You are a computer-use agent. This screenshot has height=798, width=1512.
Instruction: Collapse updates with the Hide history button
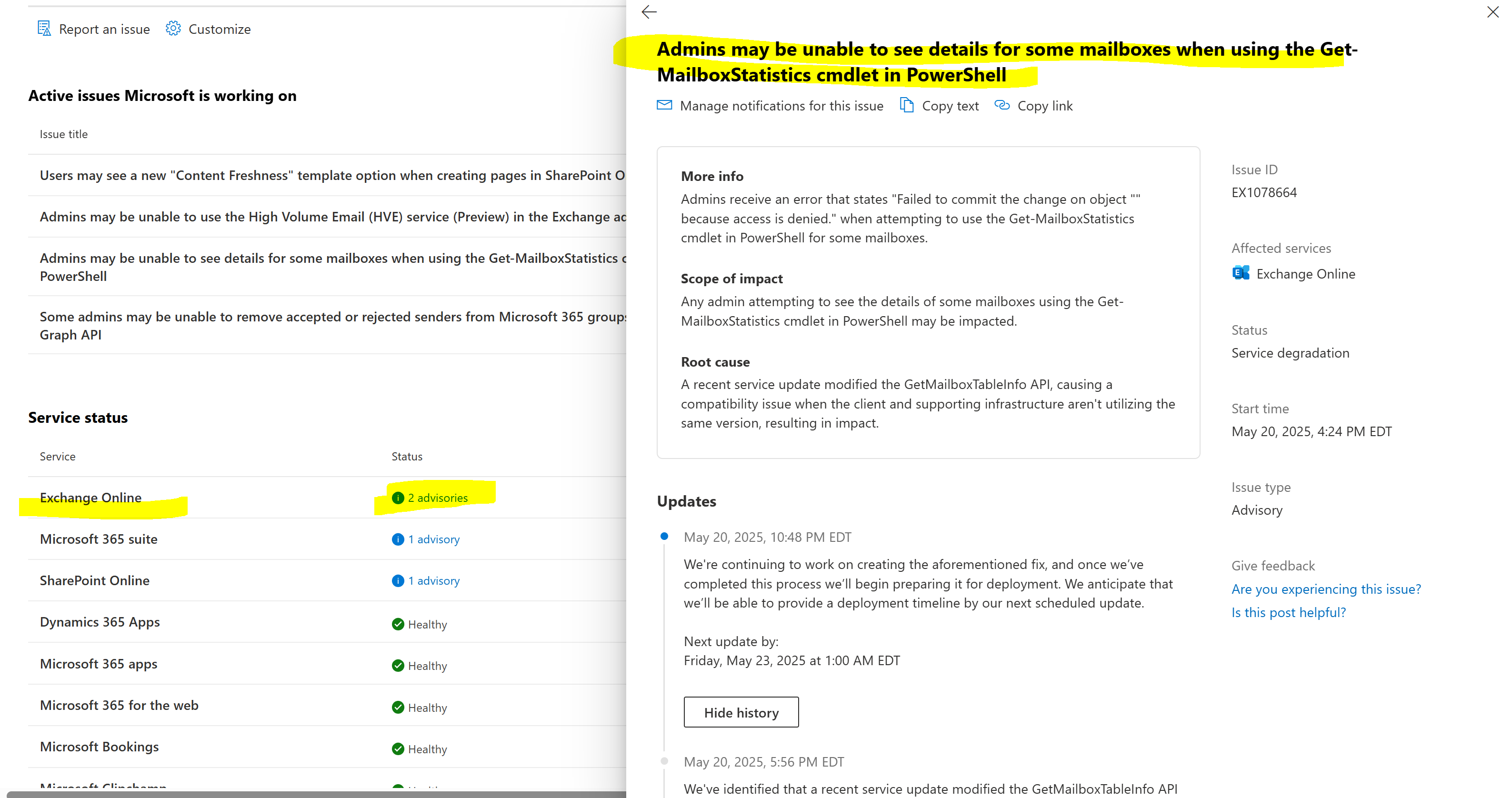point(741,712)
